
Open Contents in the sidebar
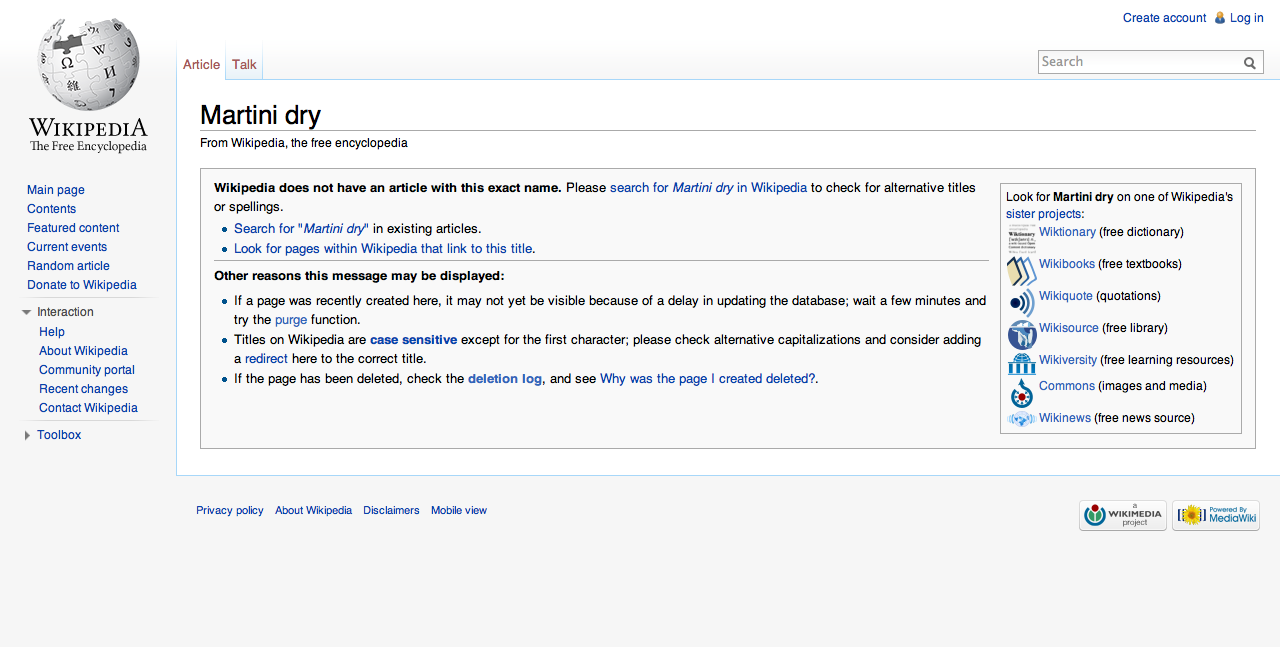click(x=51, y=209)
